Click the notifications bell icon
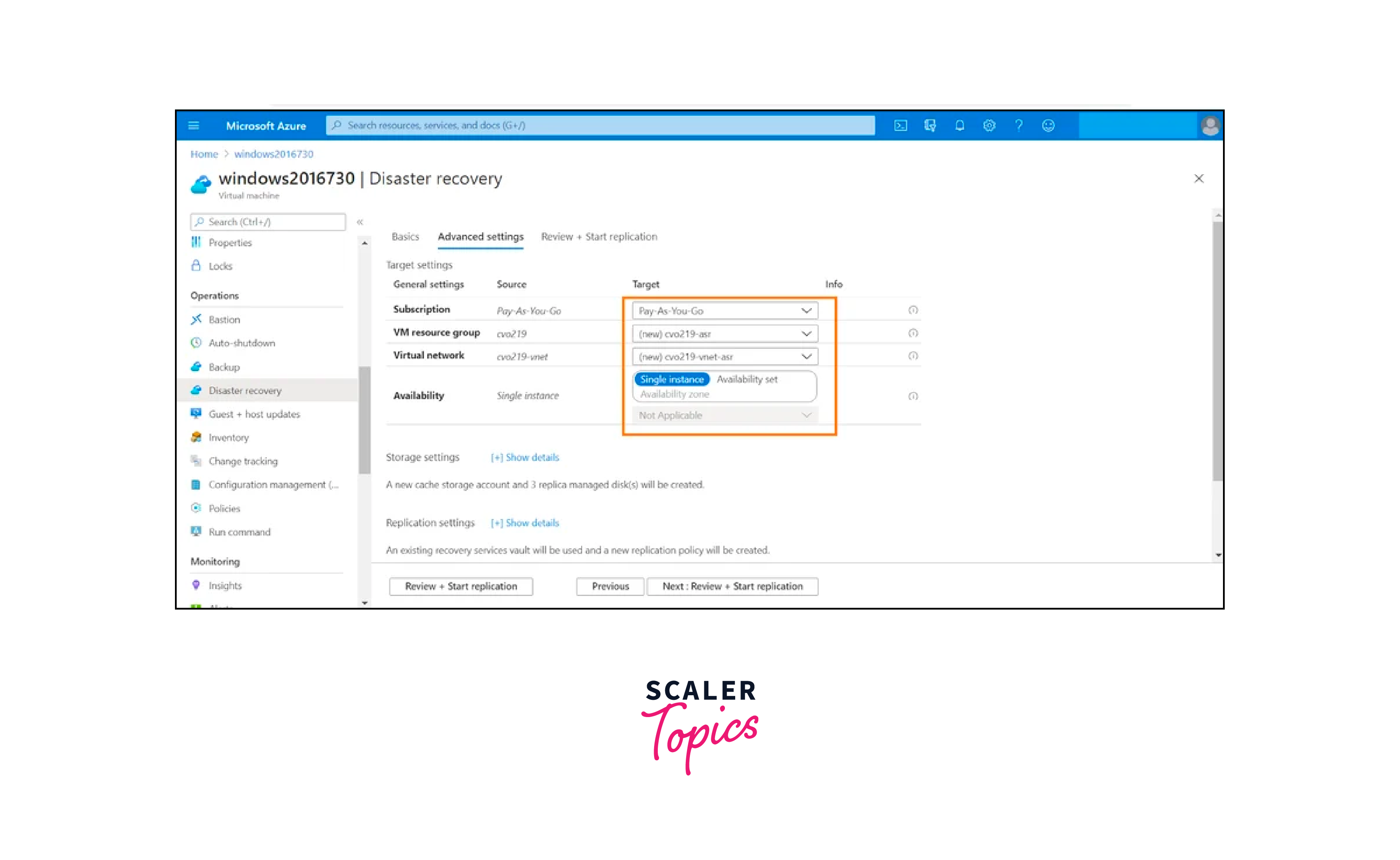 (x=960, y=126)
